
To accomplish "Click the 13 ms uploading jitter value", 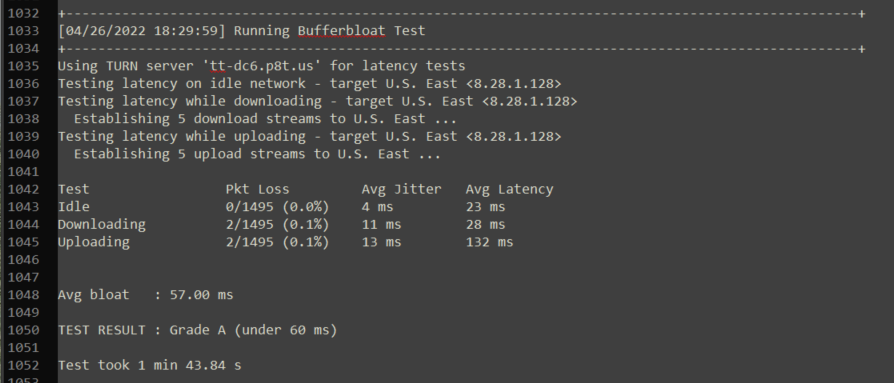I will (x=381, y=242).
